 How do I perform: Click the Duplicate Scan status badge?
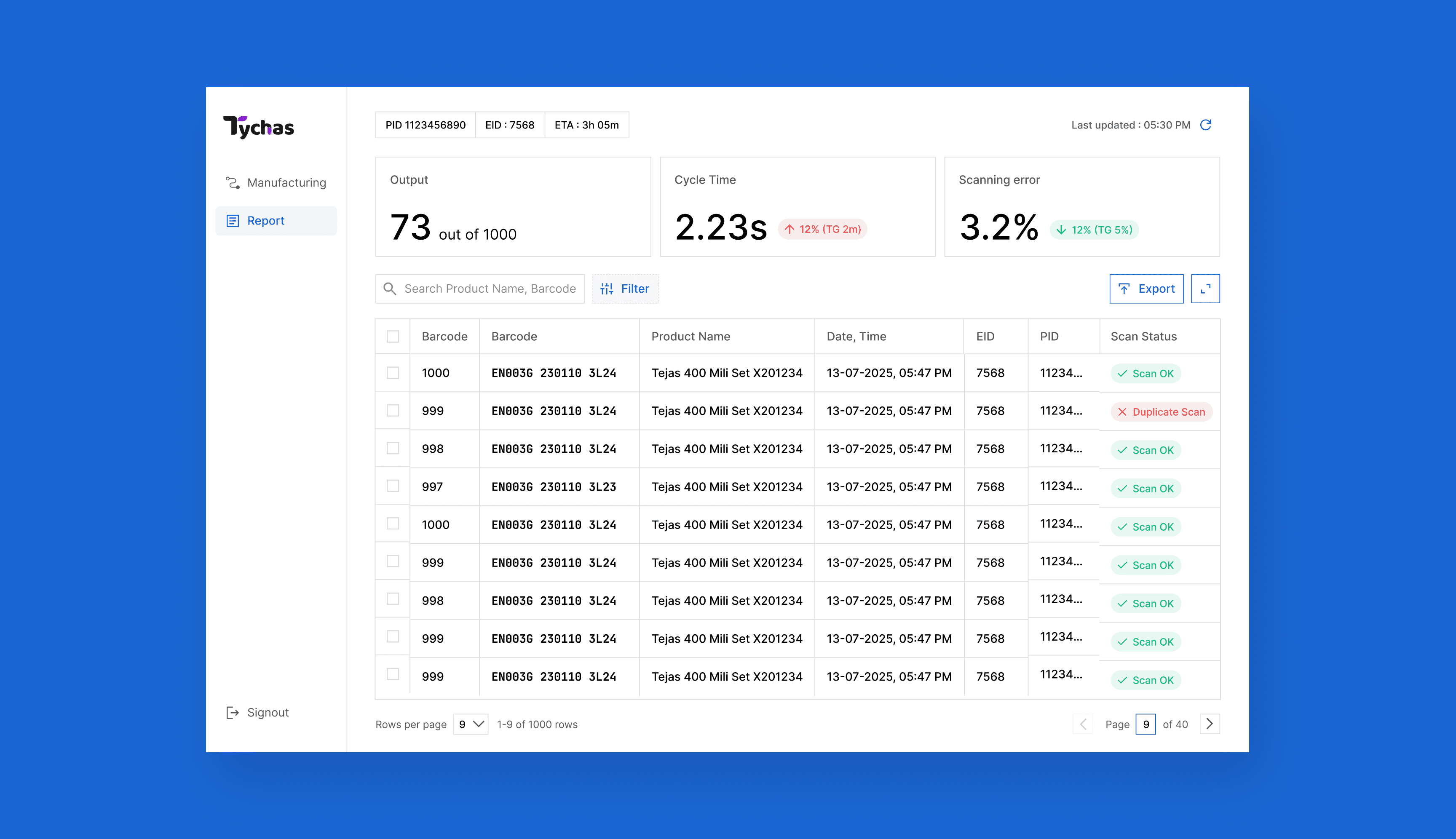coord(1162,411)
